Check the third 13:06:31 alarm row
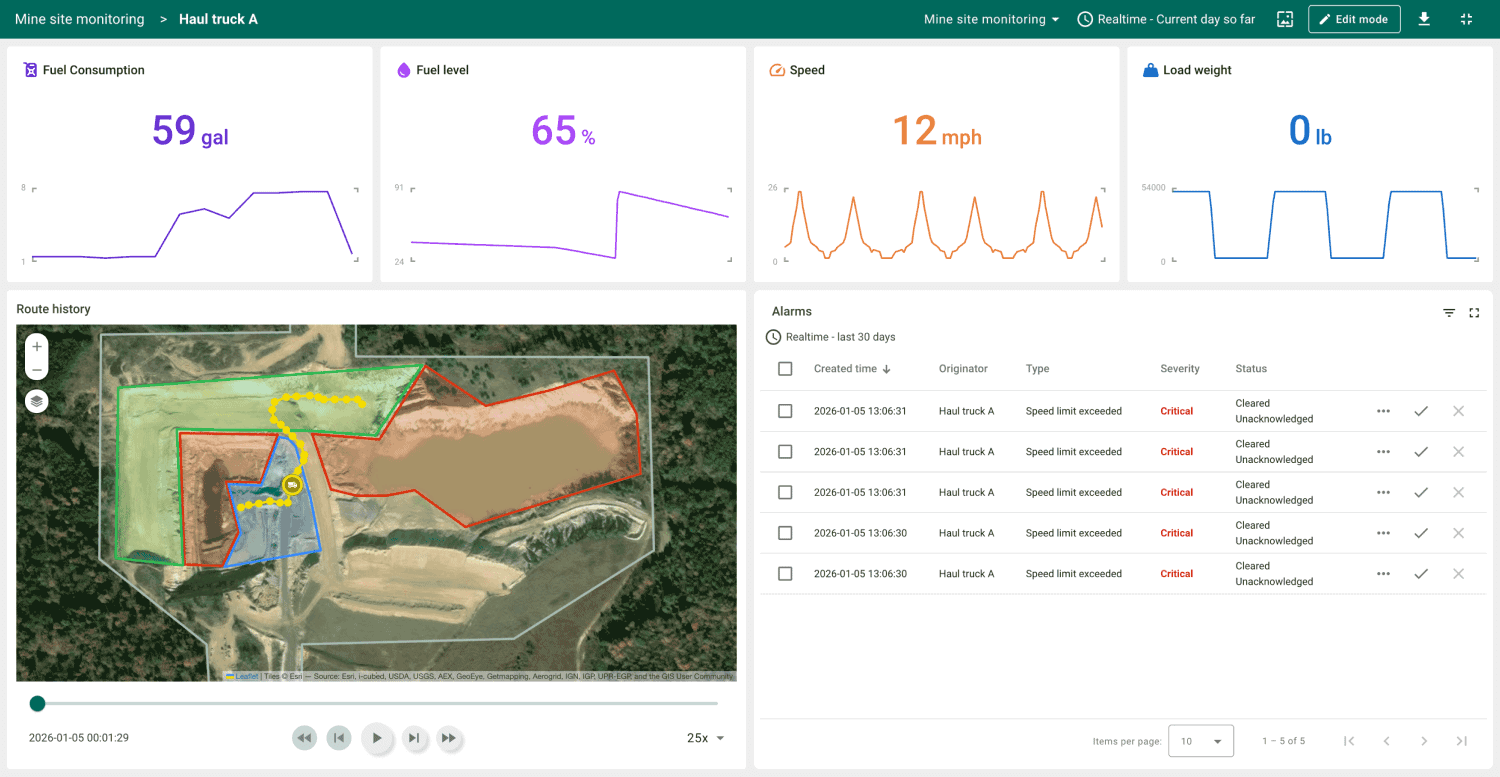This screenshot has height=777, width=1500. pos(785,492)
